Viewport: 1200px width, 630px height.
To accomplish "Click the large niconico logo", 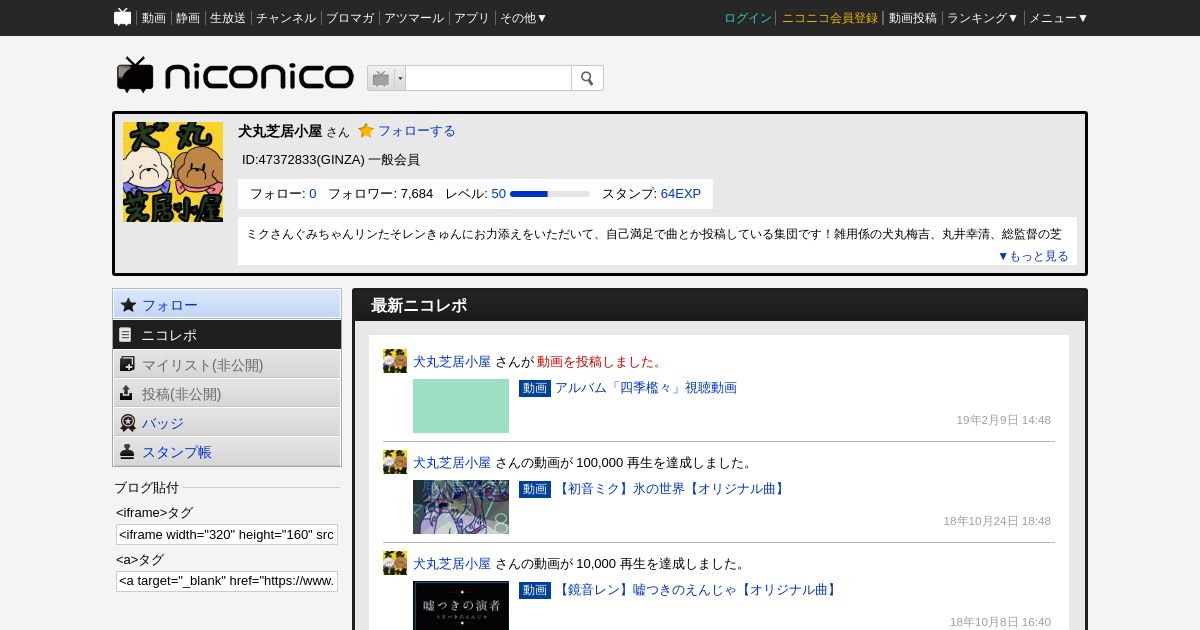I will [x=235, y=75].
